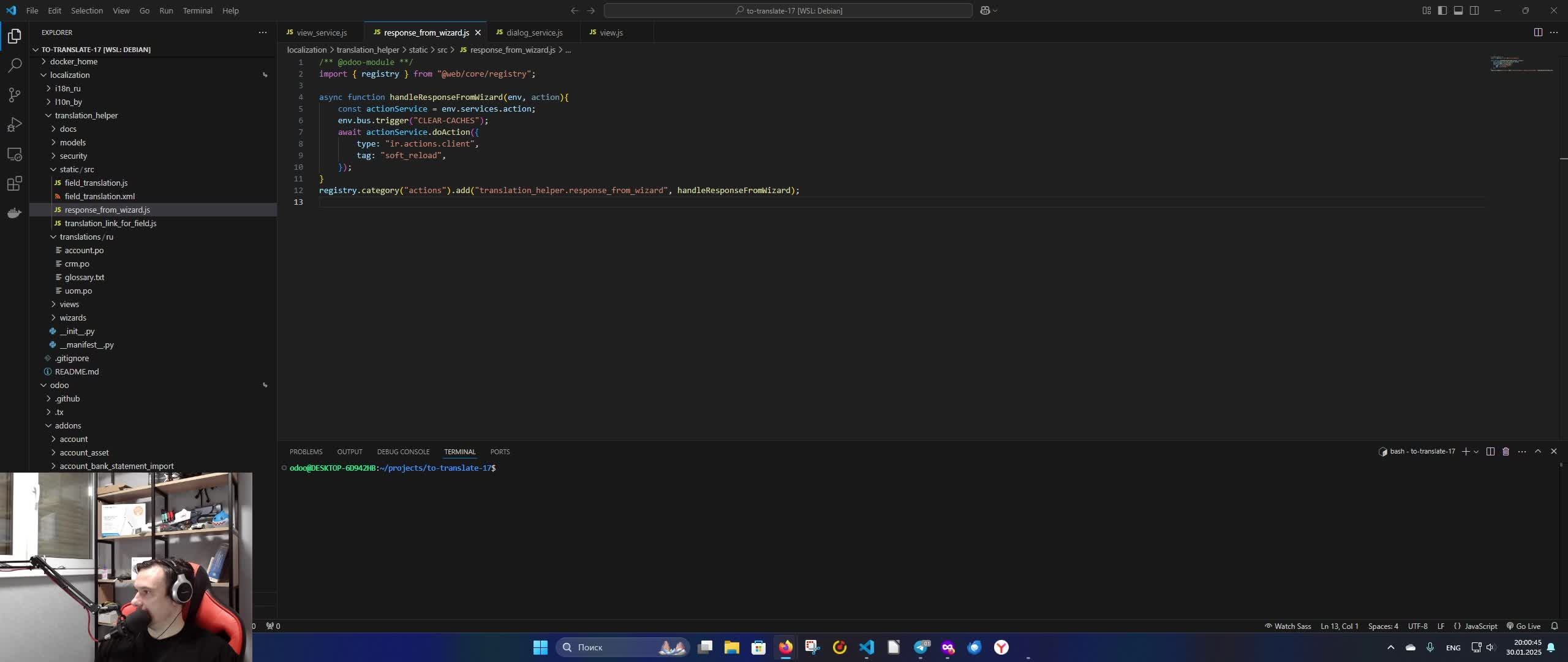Toggle the bottom panel layout button

(x=1458, y=10)
